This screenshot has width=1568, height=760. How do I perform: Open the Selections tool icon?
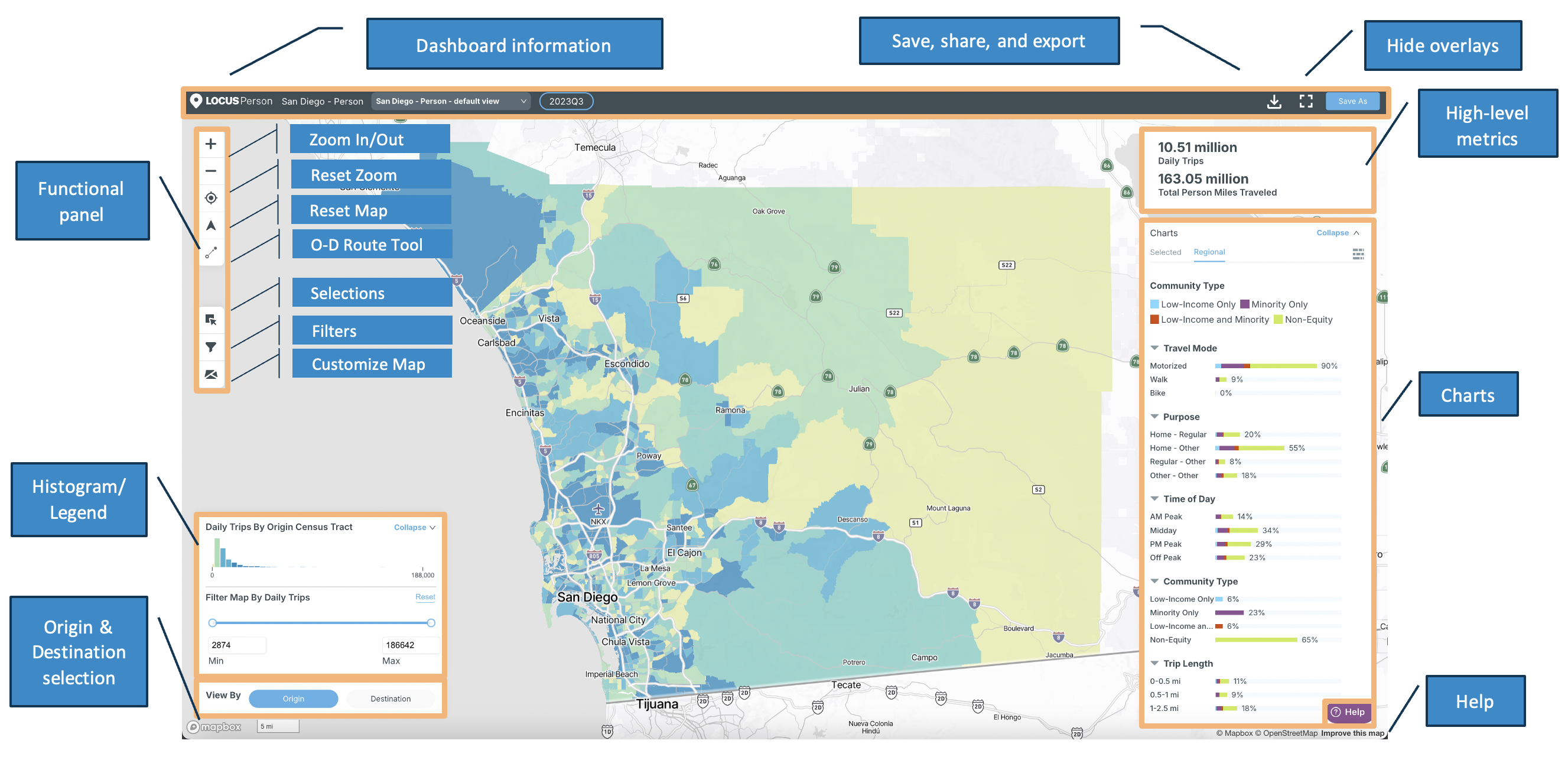point(210,320)
